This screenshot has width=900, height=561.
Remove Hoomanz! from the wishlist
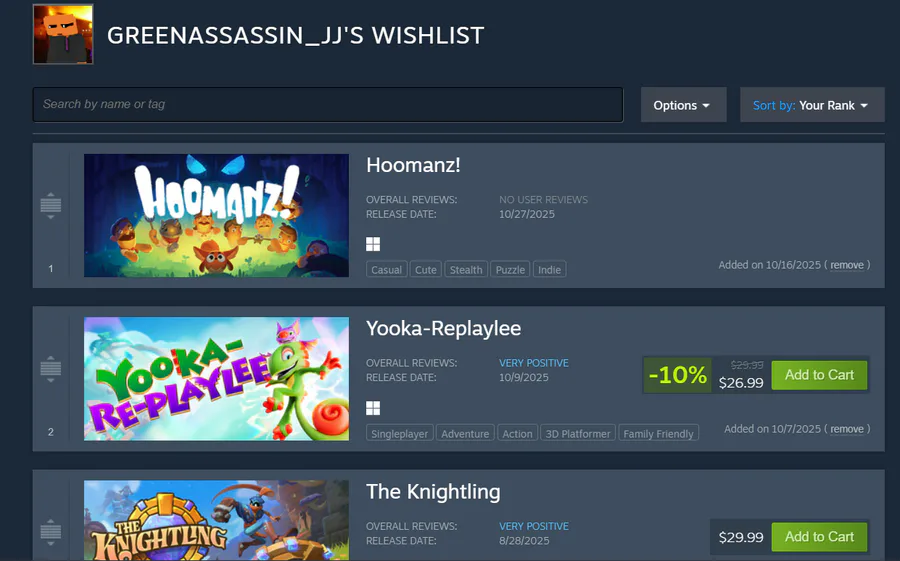[847, 265]
